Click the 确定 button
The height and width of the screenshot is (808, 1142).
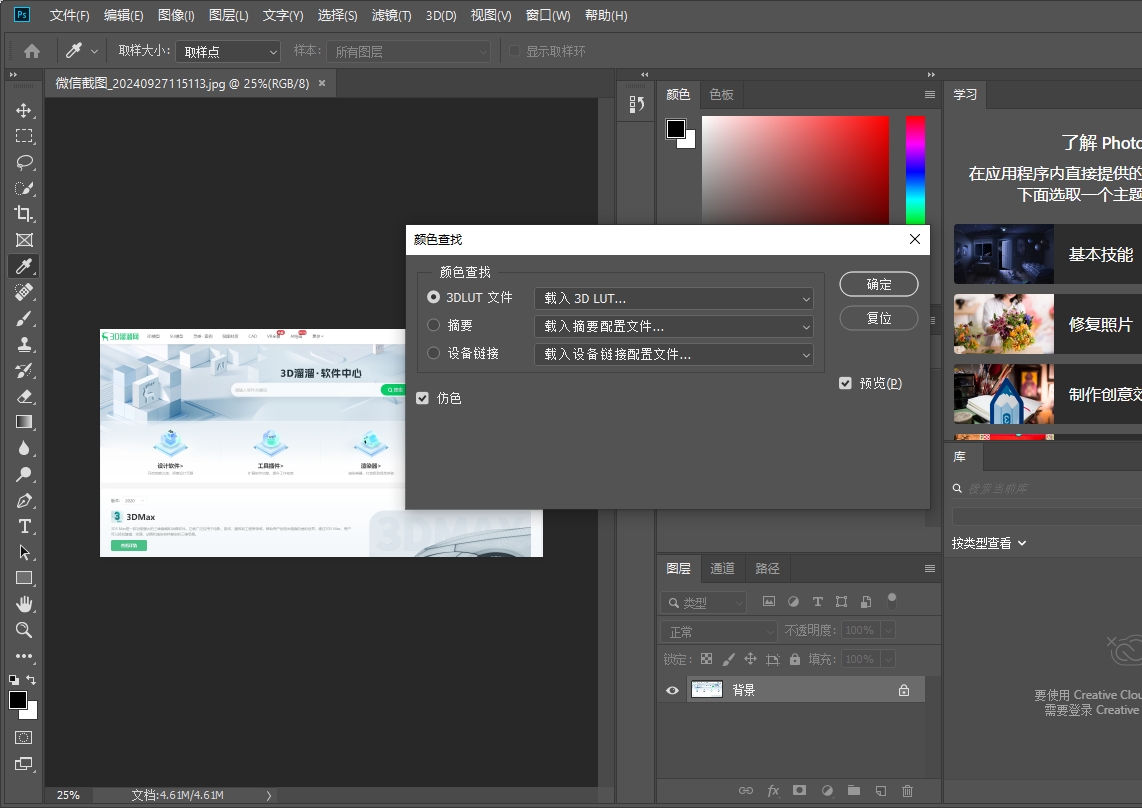[878, 284]
